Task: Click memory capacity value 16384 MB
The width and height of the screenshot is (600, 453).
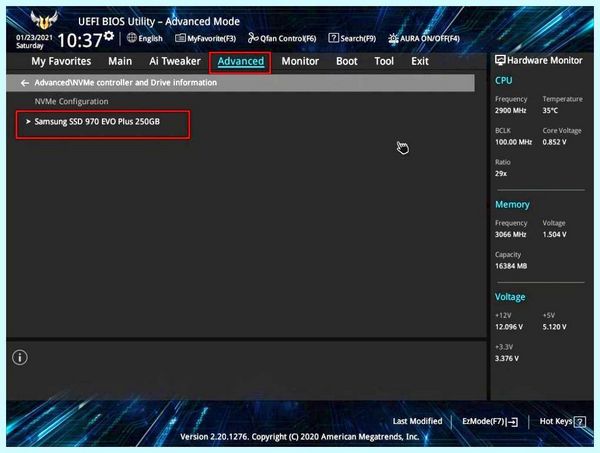Action: 511,266
